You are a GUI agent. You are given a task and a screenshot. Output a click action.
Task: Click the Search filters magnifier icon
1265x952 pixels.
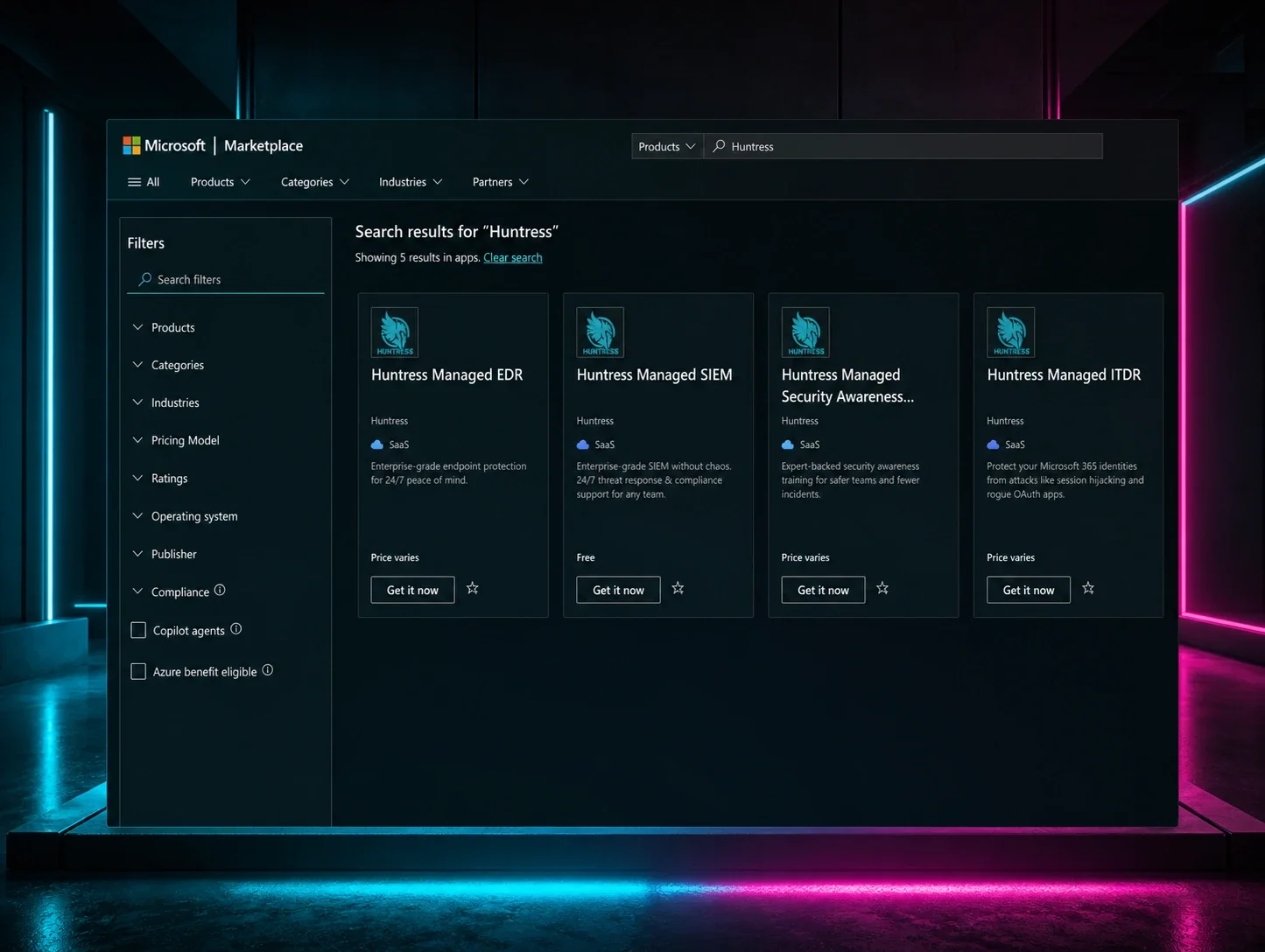(x=145, y=279)
